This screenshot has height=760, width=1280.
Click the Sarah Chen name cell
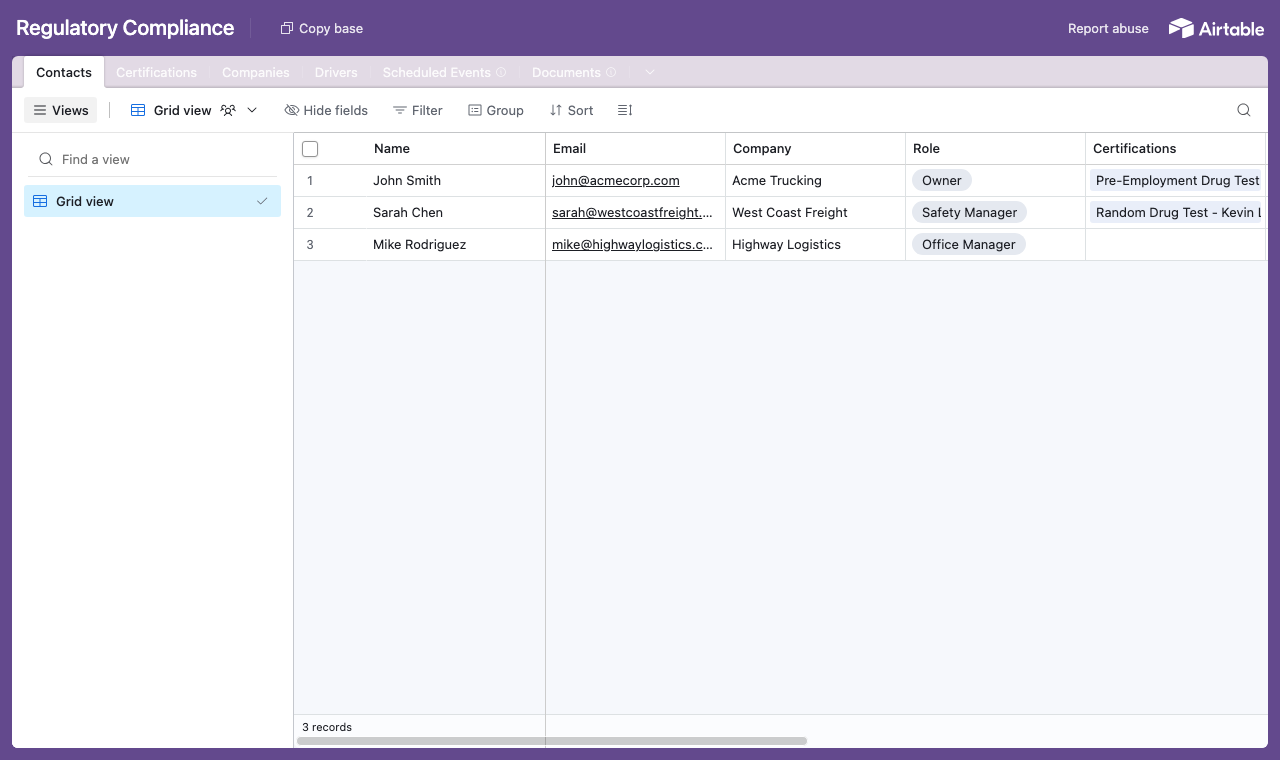point(455,213)
